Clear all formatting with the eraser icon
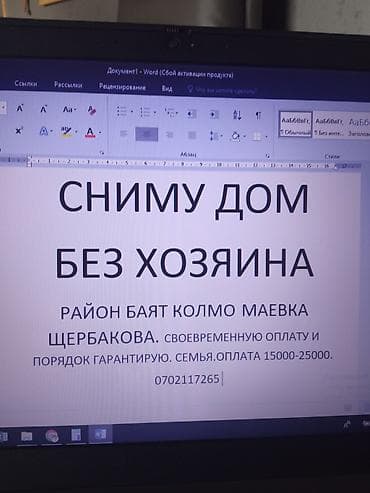The height and width of the screenshot is (493, 370). click(92, 111)
